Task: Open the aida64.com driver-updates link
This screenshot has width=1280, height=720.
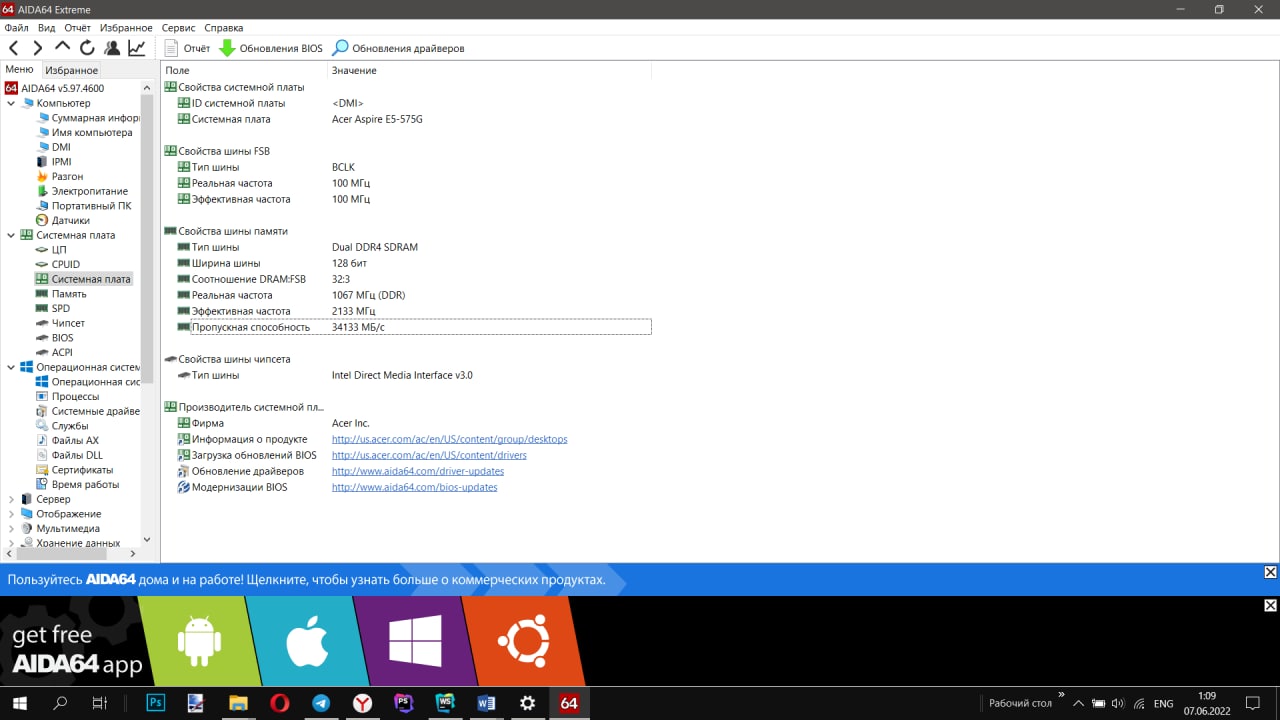Action: coord(417,471)
